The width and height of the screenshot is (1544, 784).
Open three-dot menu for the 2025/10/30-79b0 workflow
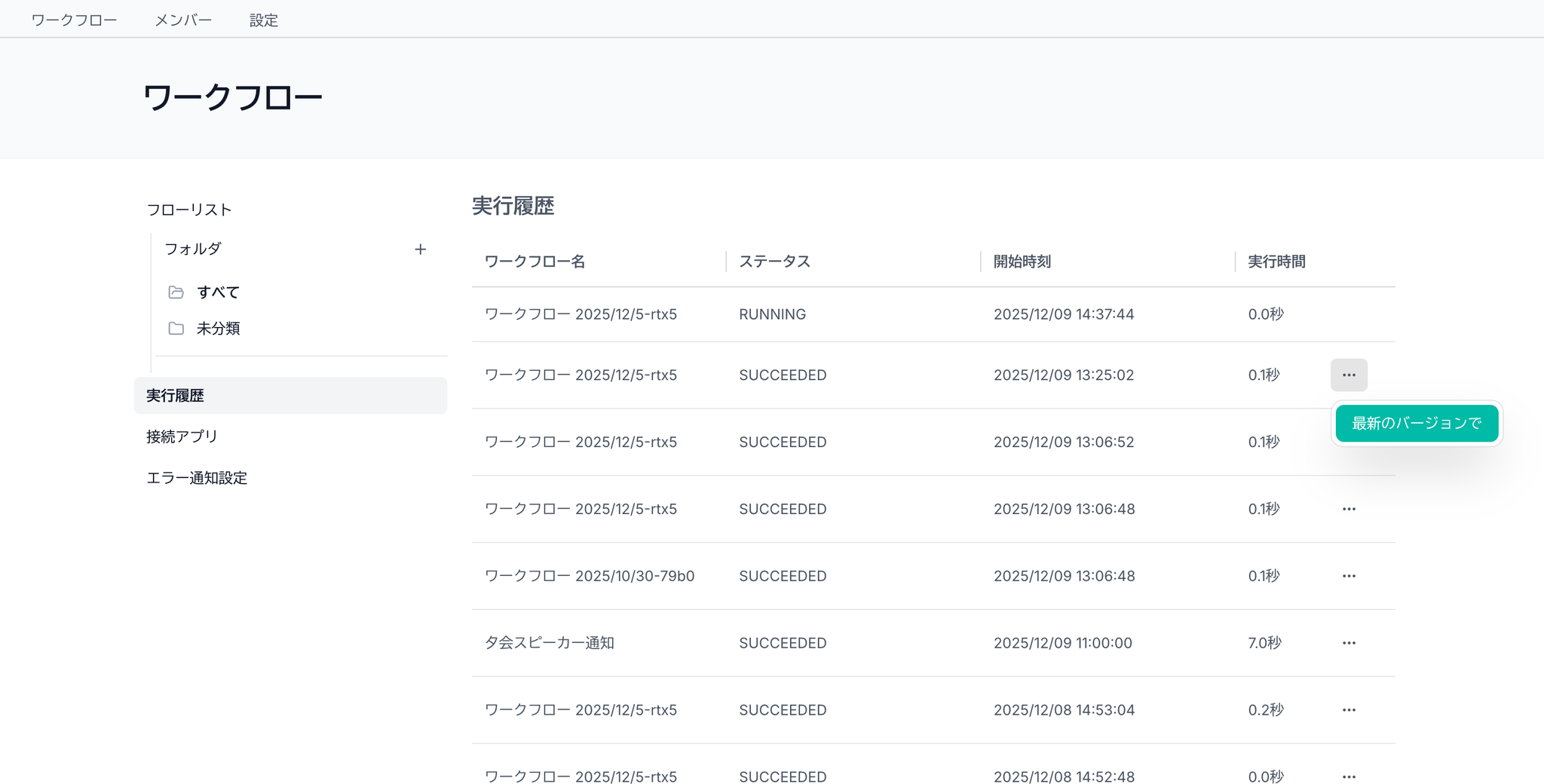[1348, 576]
